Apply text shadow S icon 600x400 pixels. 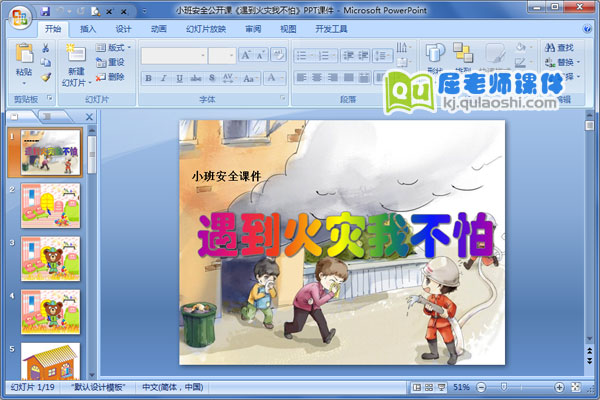pyautogui.click(x=212, y=78)
